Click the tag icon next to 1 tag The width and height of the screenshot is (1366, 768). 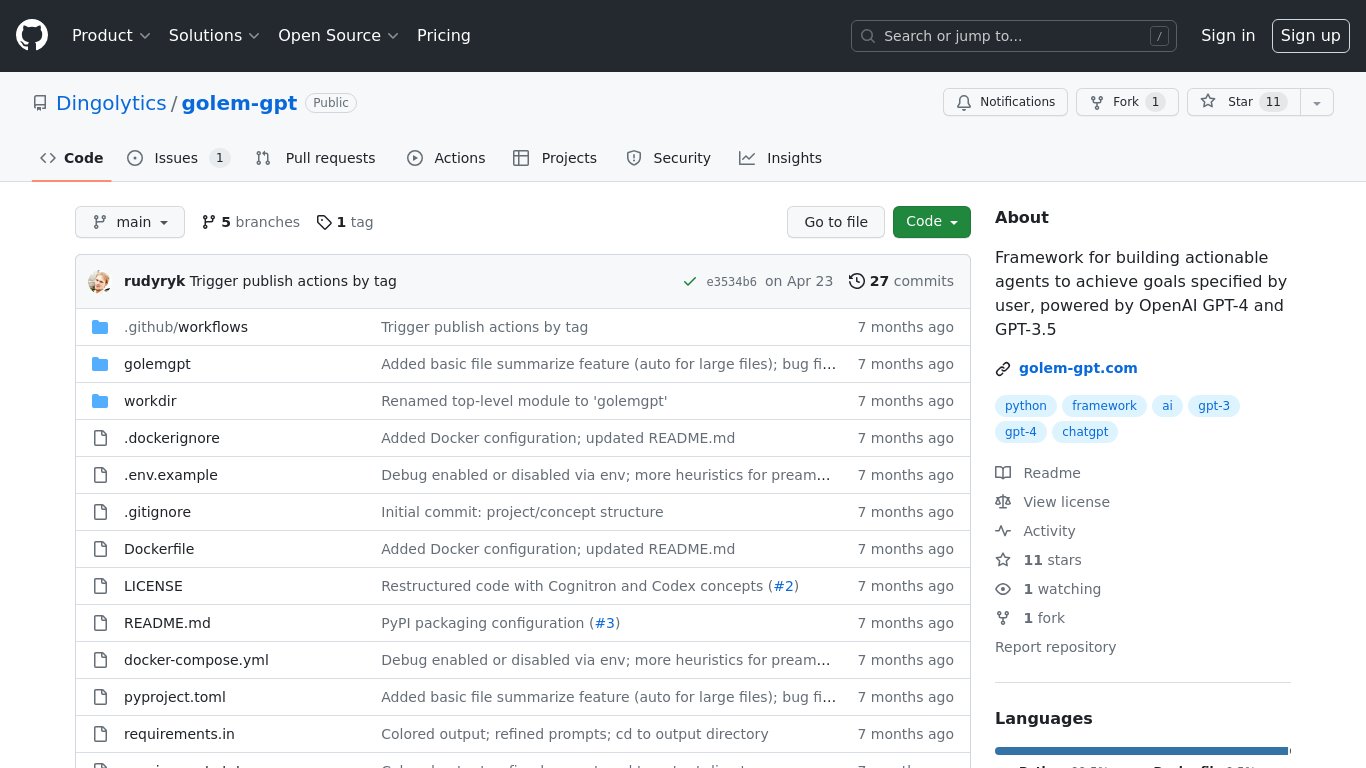coord(324,222)
